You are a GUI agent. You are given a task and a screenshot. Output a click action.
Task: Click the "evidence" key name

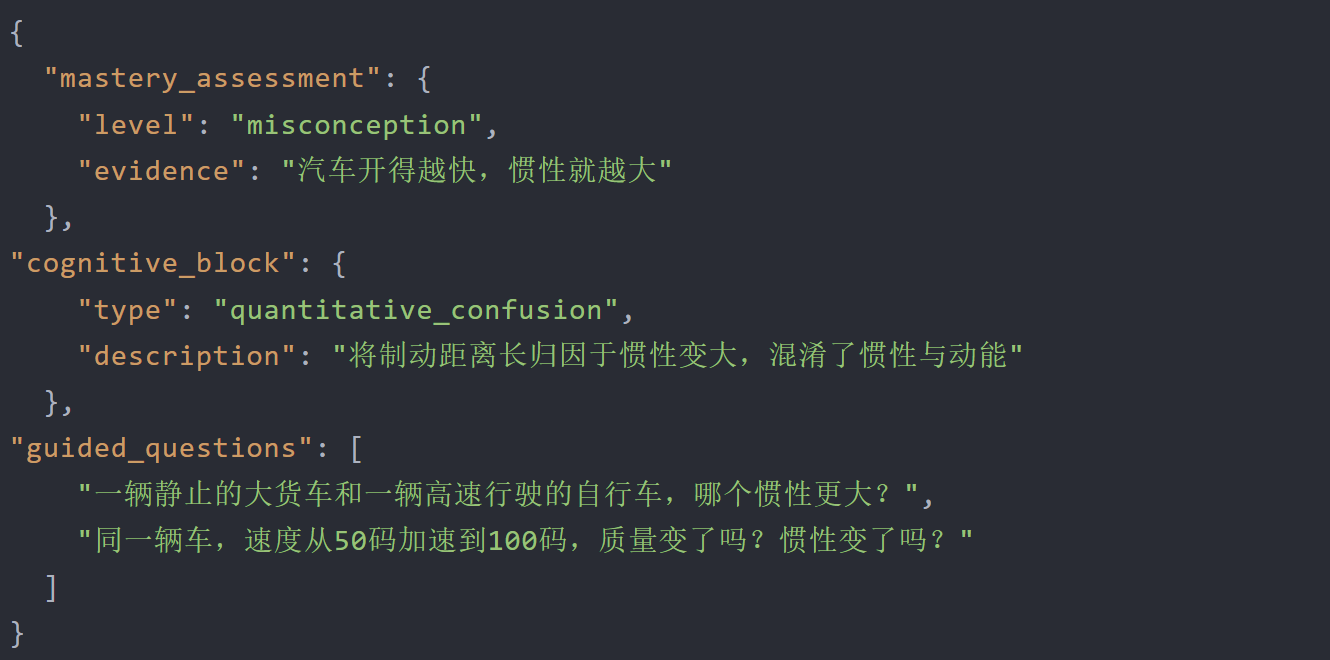tap(161, 171)
